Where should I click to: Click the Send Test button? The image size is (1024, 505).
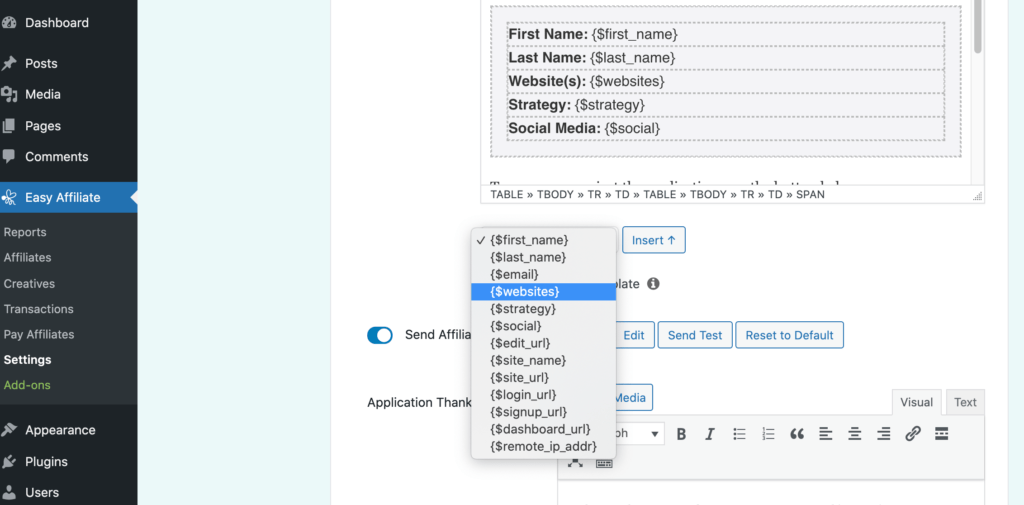pyautogui.click(x=695, y=335)
